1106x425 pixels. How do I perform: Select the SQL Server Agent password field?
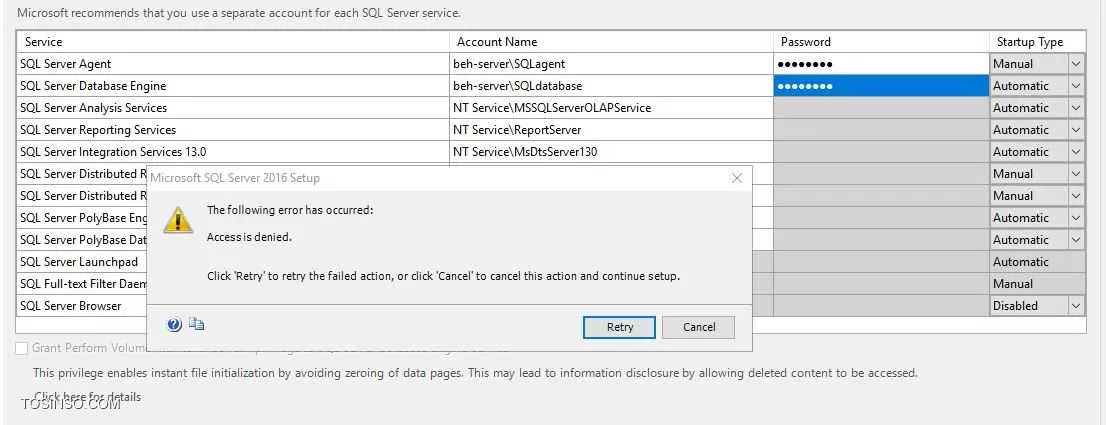881,63
